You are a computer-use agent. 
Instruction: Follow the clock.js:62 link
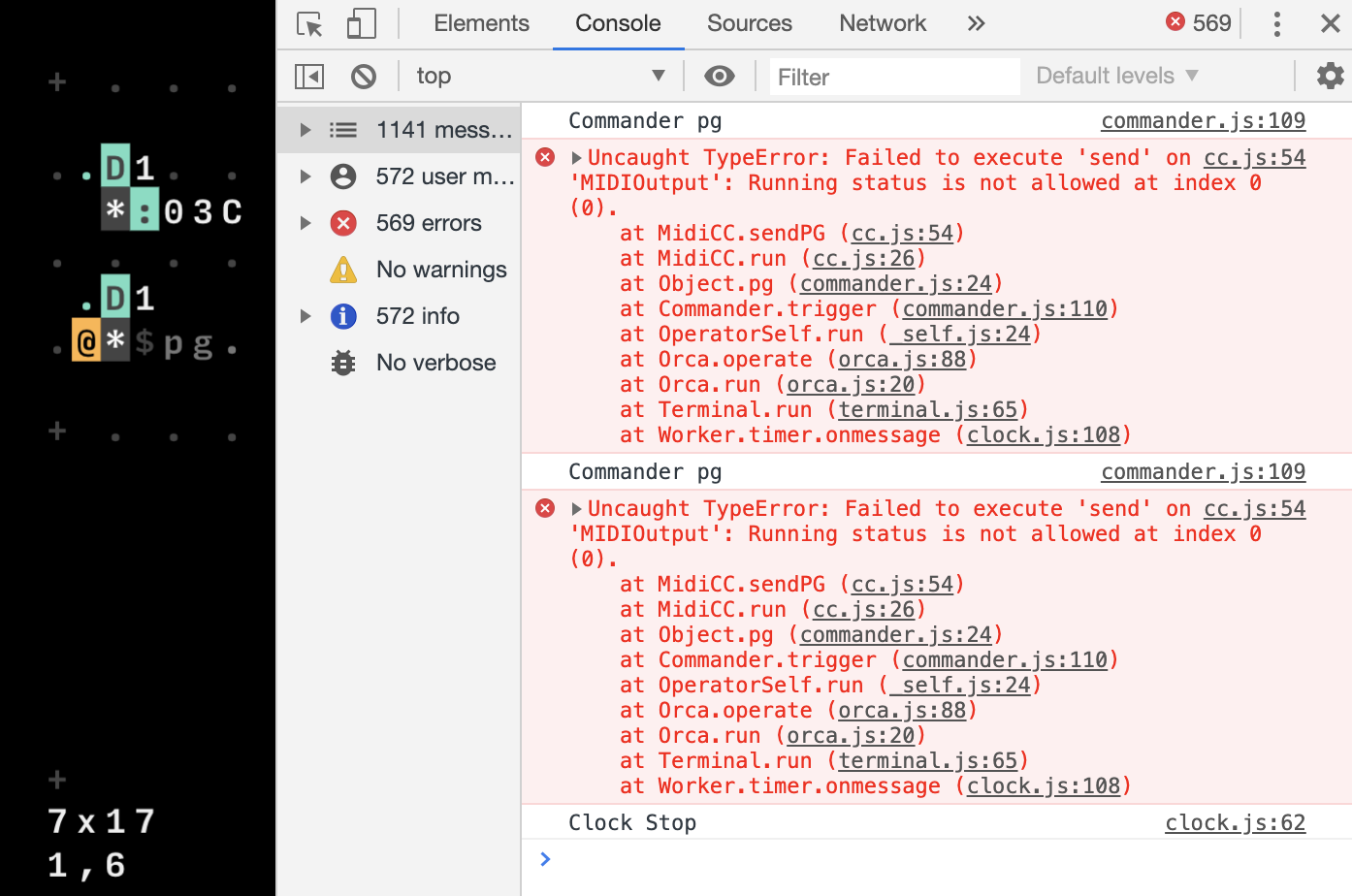[1235, 822]
